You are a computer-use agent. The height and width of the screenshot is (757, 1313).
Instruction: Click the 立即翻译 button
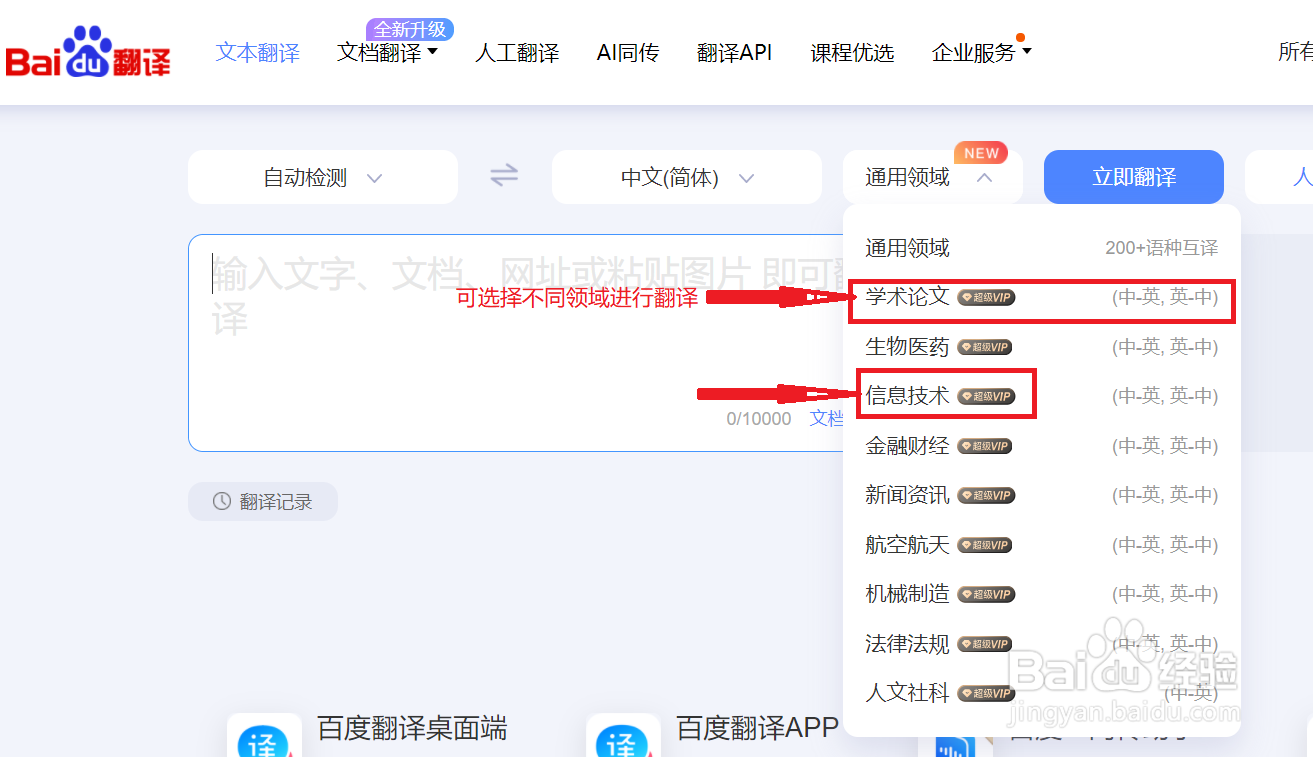click(1134, 177)
